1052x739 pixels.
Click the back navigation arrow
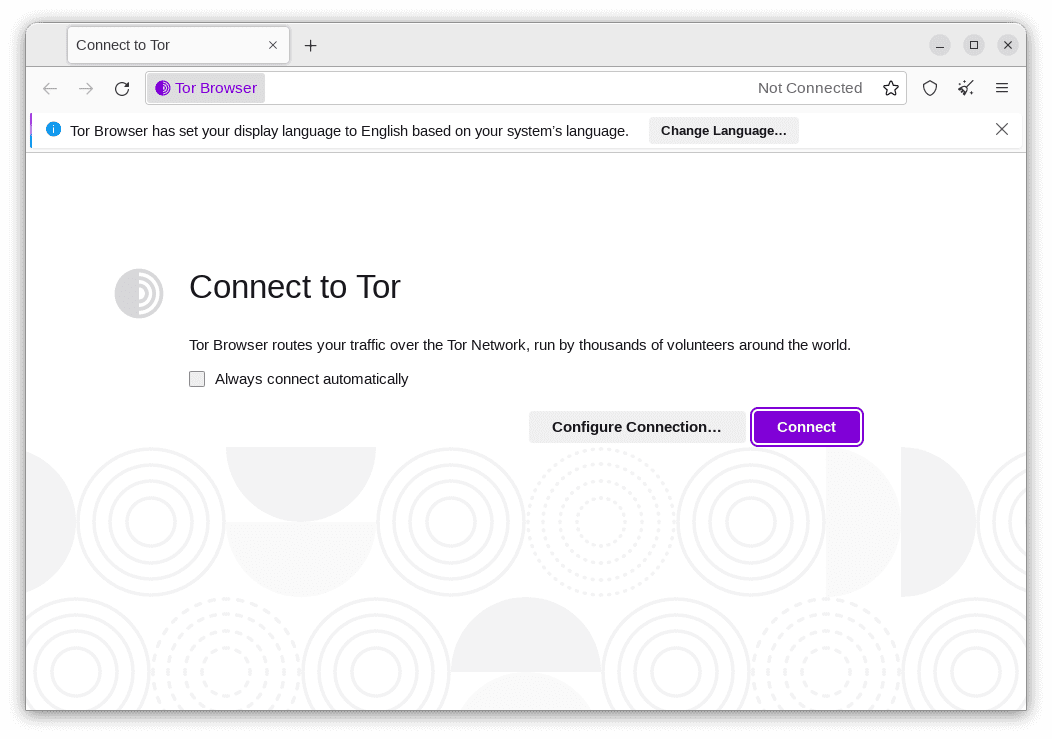point(50,88)
